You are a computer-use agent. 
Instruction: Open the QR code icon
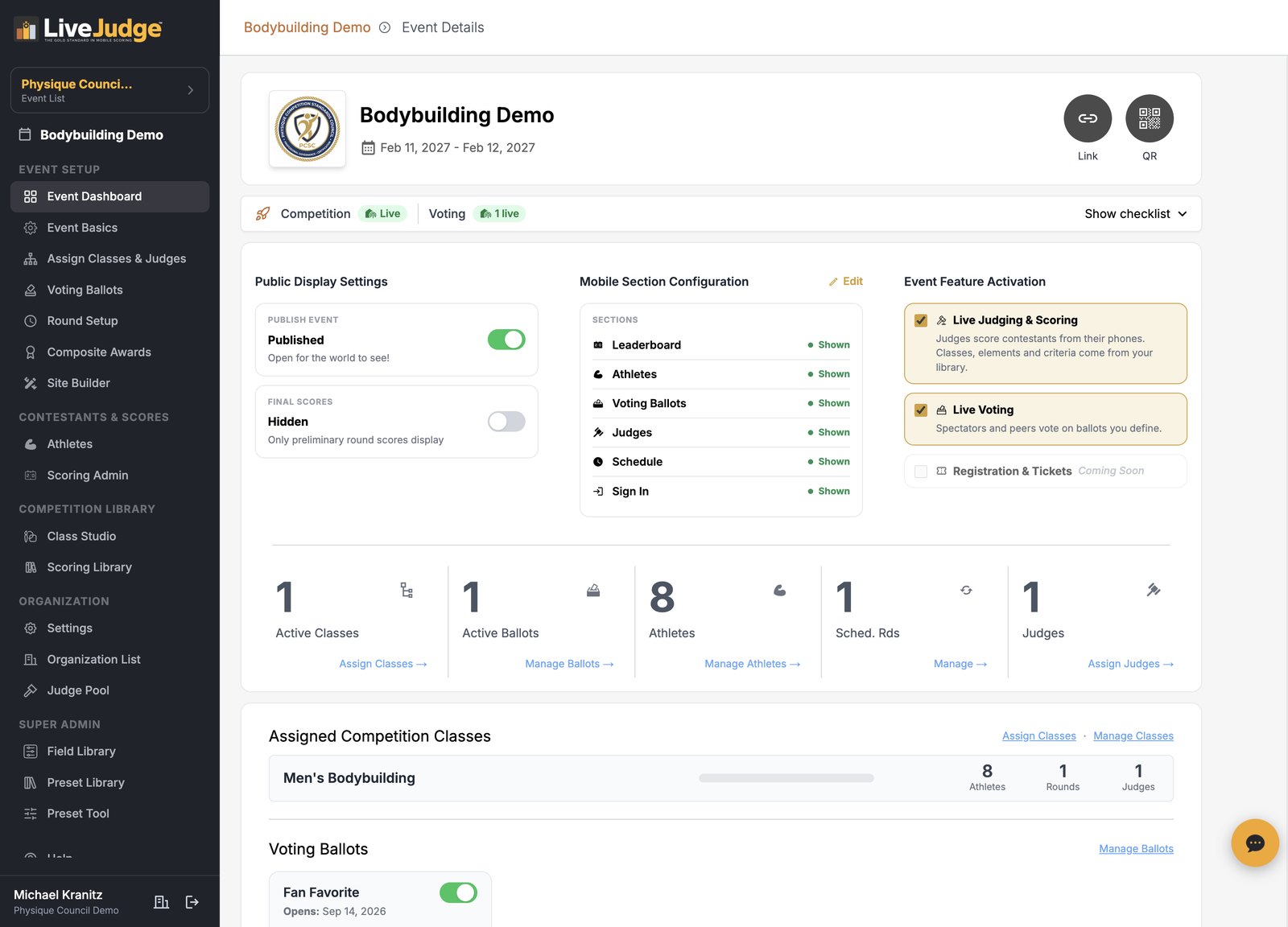(x=1150, y=118)
